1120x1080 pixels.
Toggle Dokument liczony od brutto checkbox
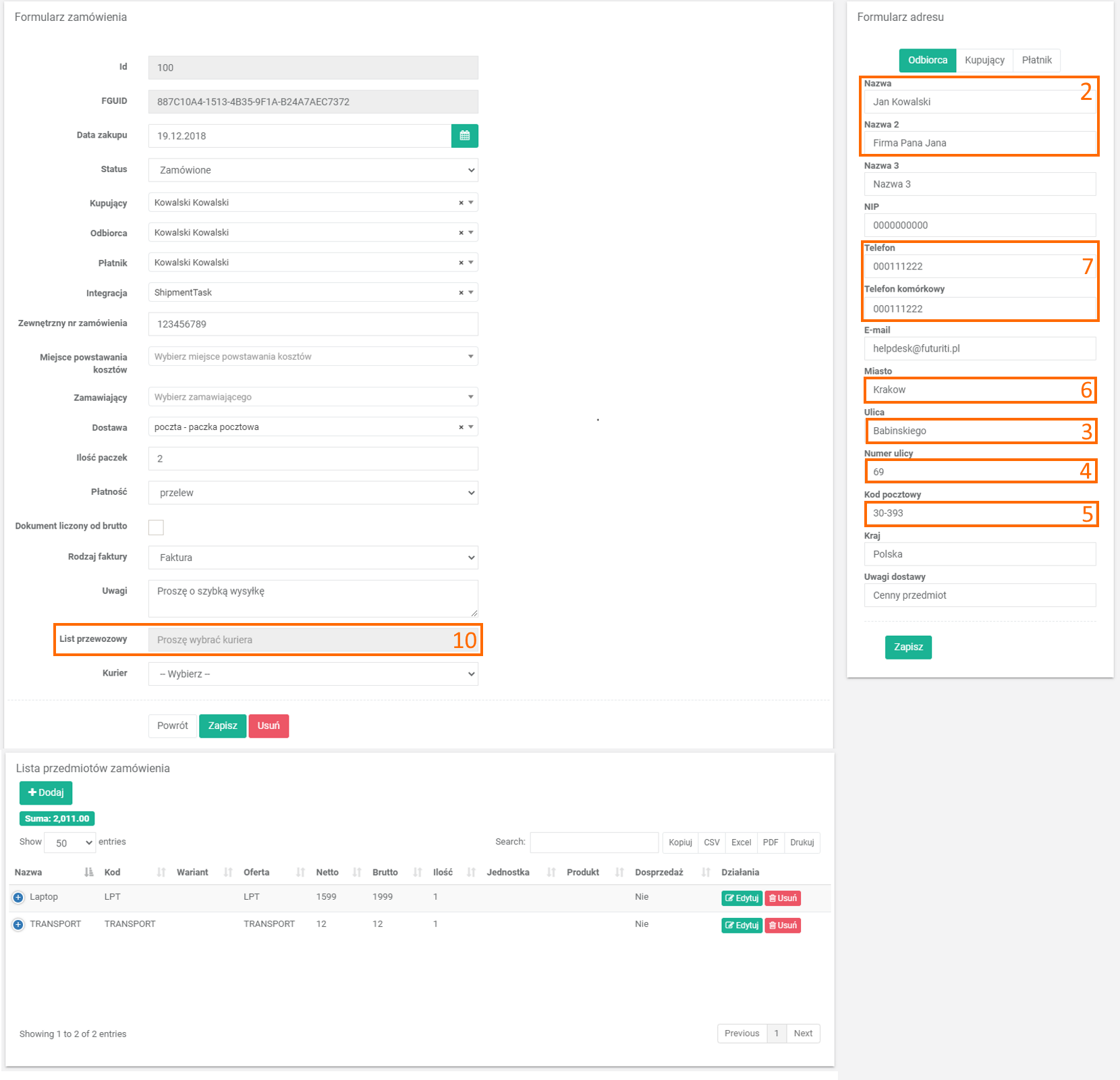coord(156,527)
